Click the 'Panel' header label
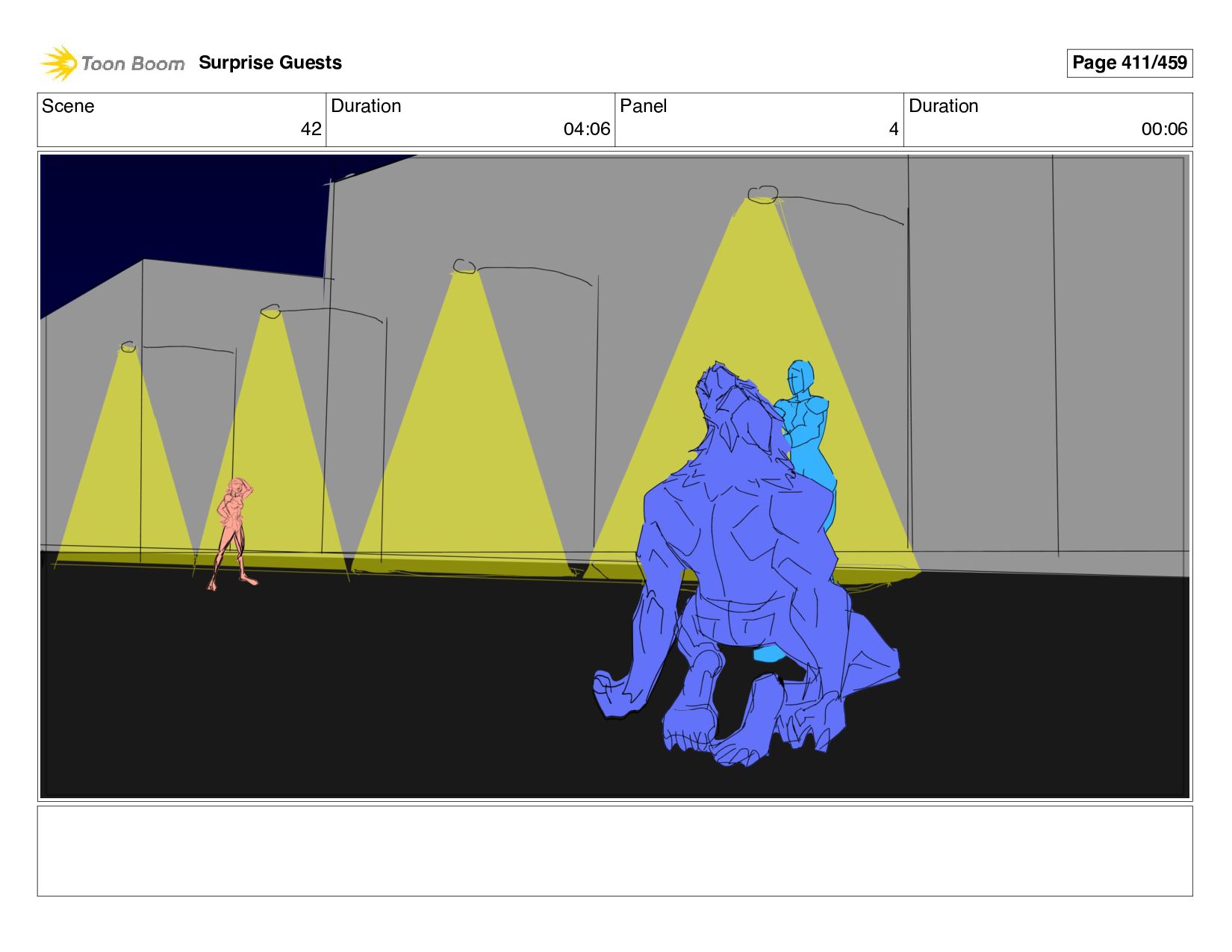Viewport: 1232px width, 952px height. 643,106
